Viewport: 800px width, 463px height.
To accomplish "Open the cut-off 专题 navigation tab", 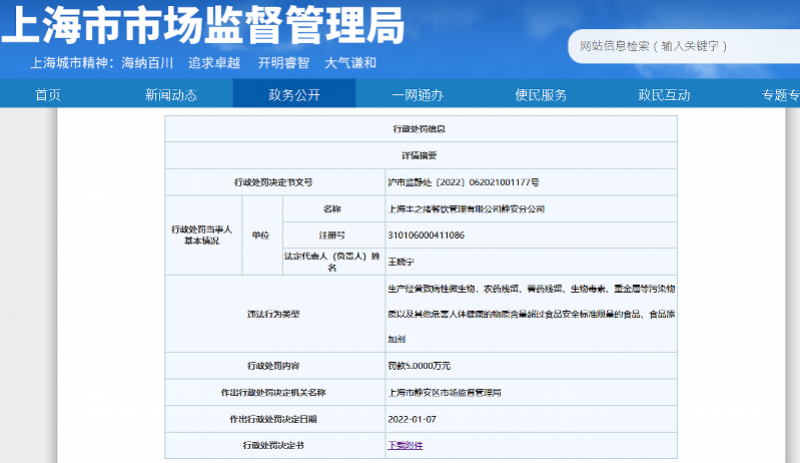I will (781, 95).
